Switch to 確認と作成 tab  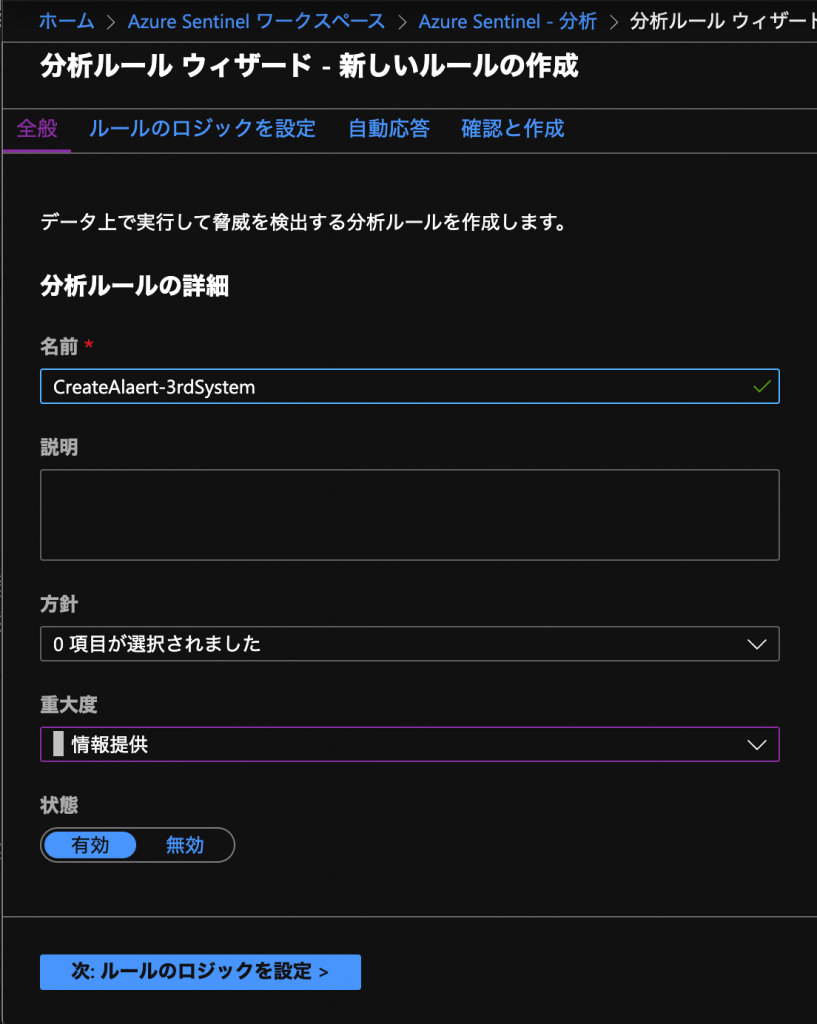[513, 129]
